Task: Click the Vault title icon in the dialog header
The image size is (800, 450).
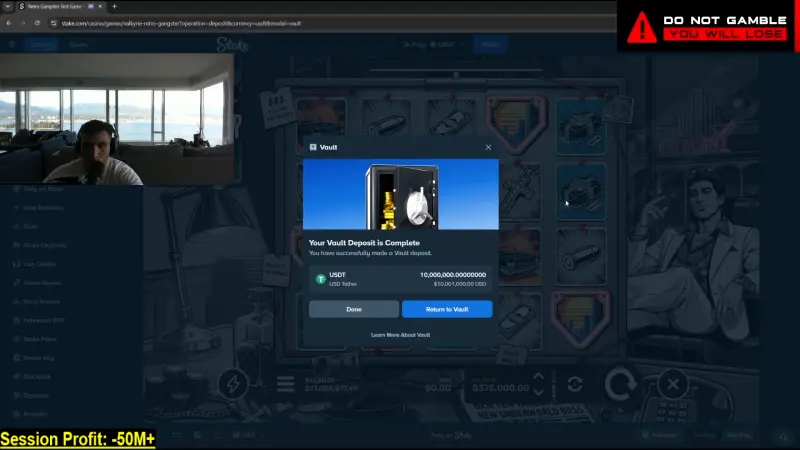Action: [313, 147]
